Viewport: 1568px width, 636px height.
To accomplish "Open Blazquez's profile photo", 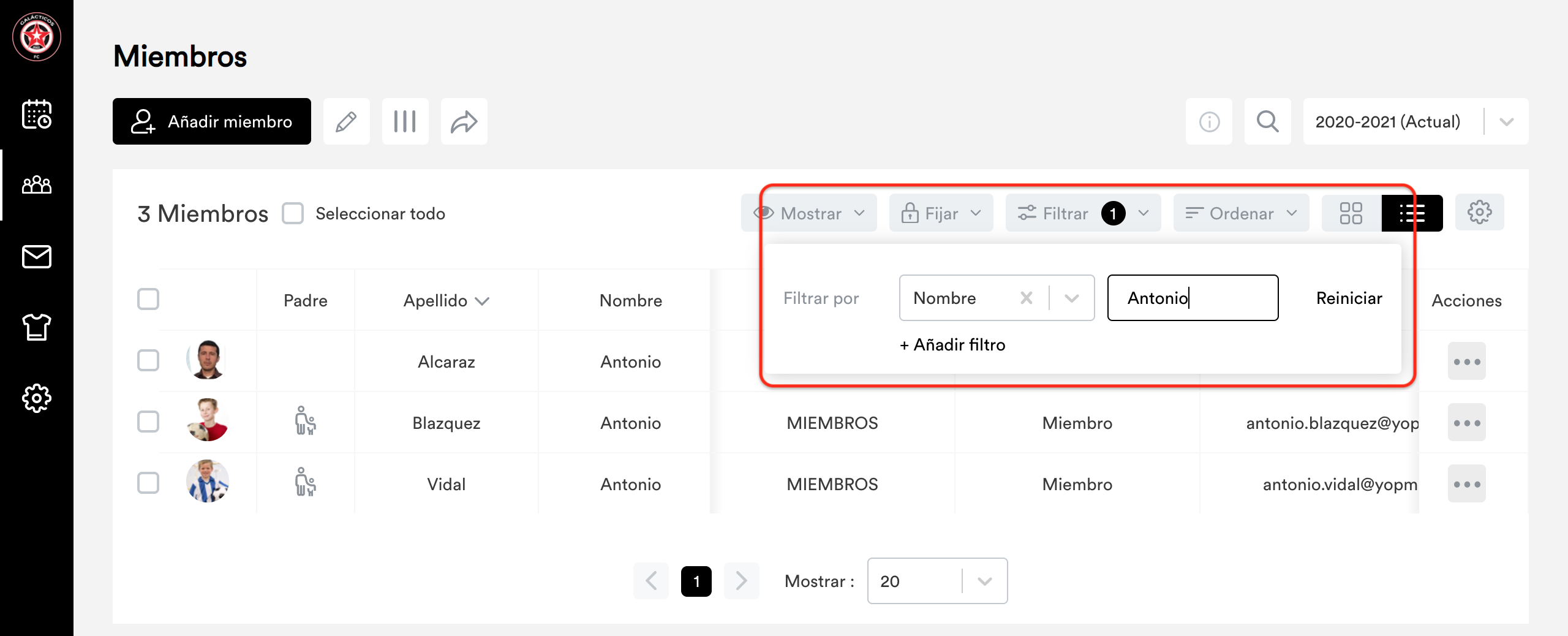I will [208, 420].
